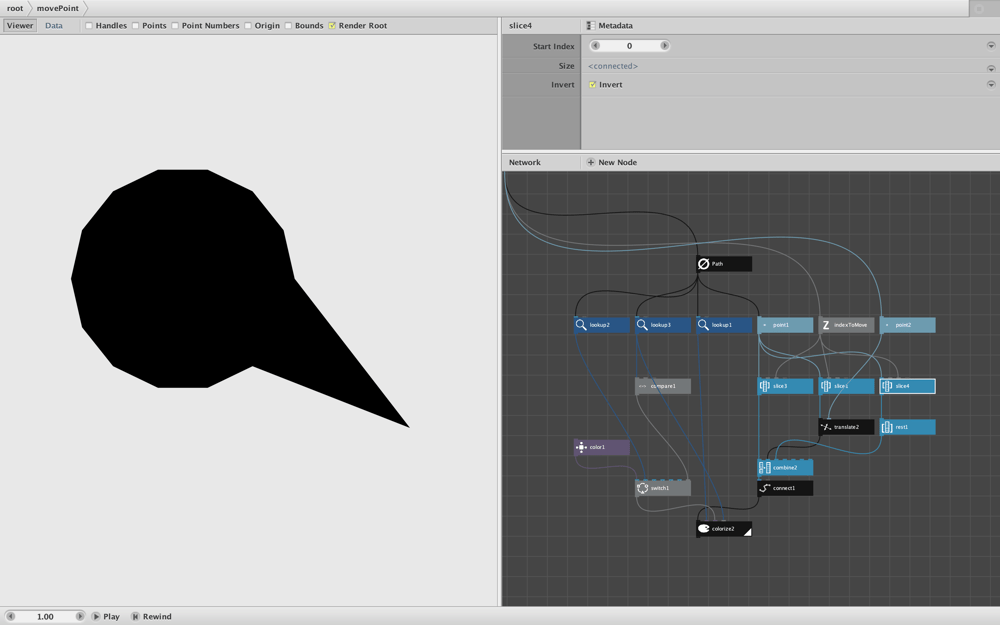Screen dimensions: 1000x625
Task: Step the frame number backward
Action: (x=10, y=617)
